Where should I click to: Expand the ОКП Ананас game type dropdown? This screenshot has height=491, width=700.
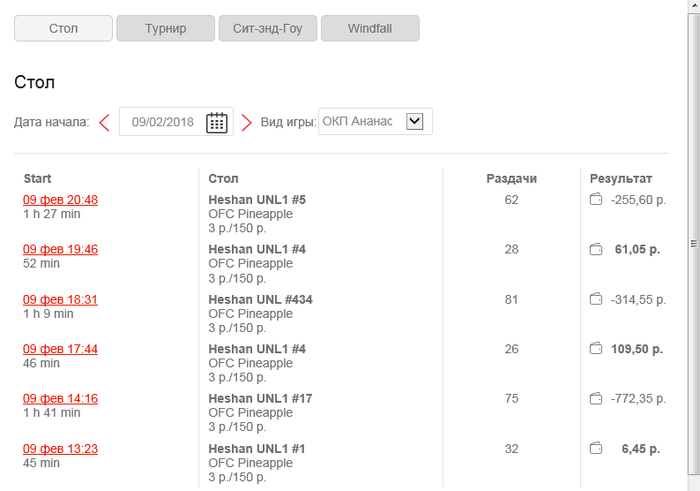pos(415,122)
